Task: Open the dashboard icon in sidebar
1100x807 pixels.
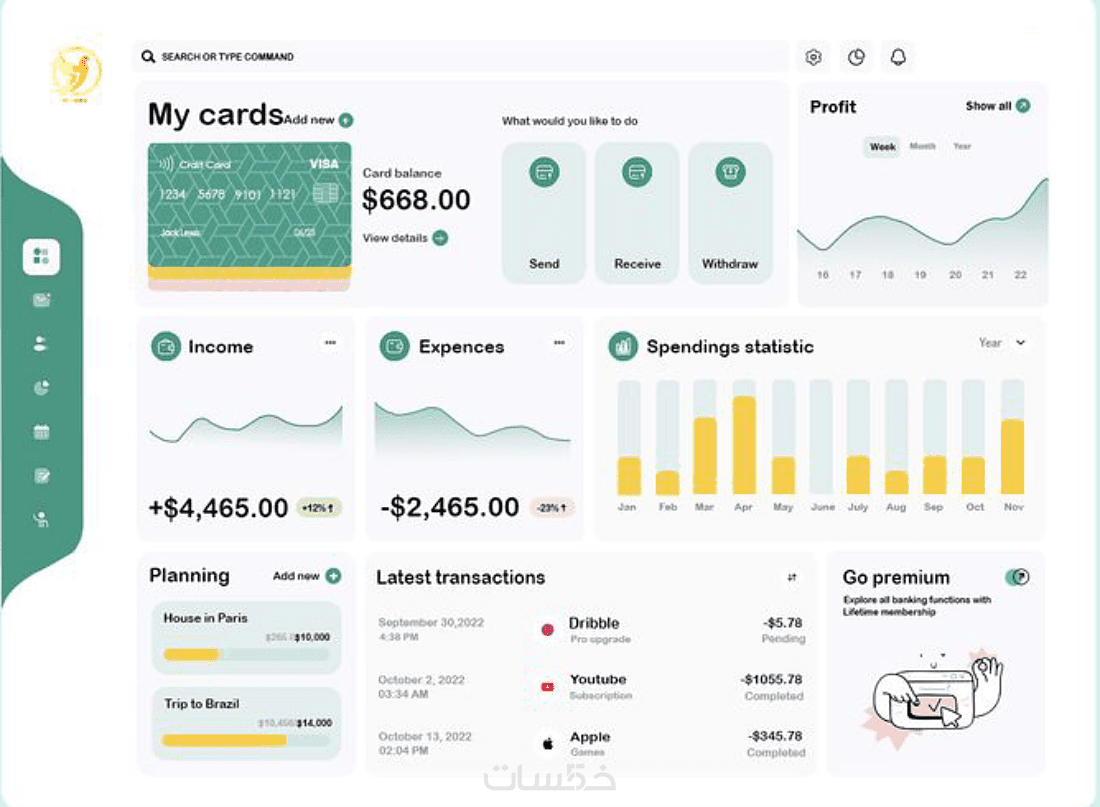Action: (41, 256)
